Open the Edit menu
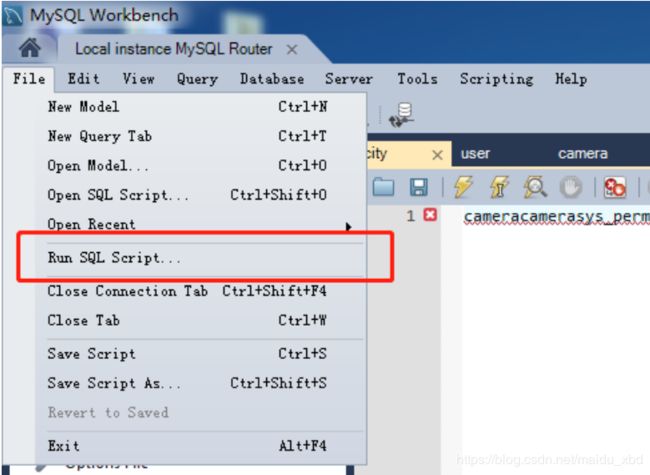650x475 pixels. coord(84,79)
